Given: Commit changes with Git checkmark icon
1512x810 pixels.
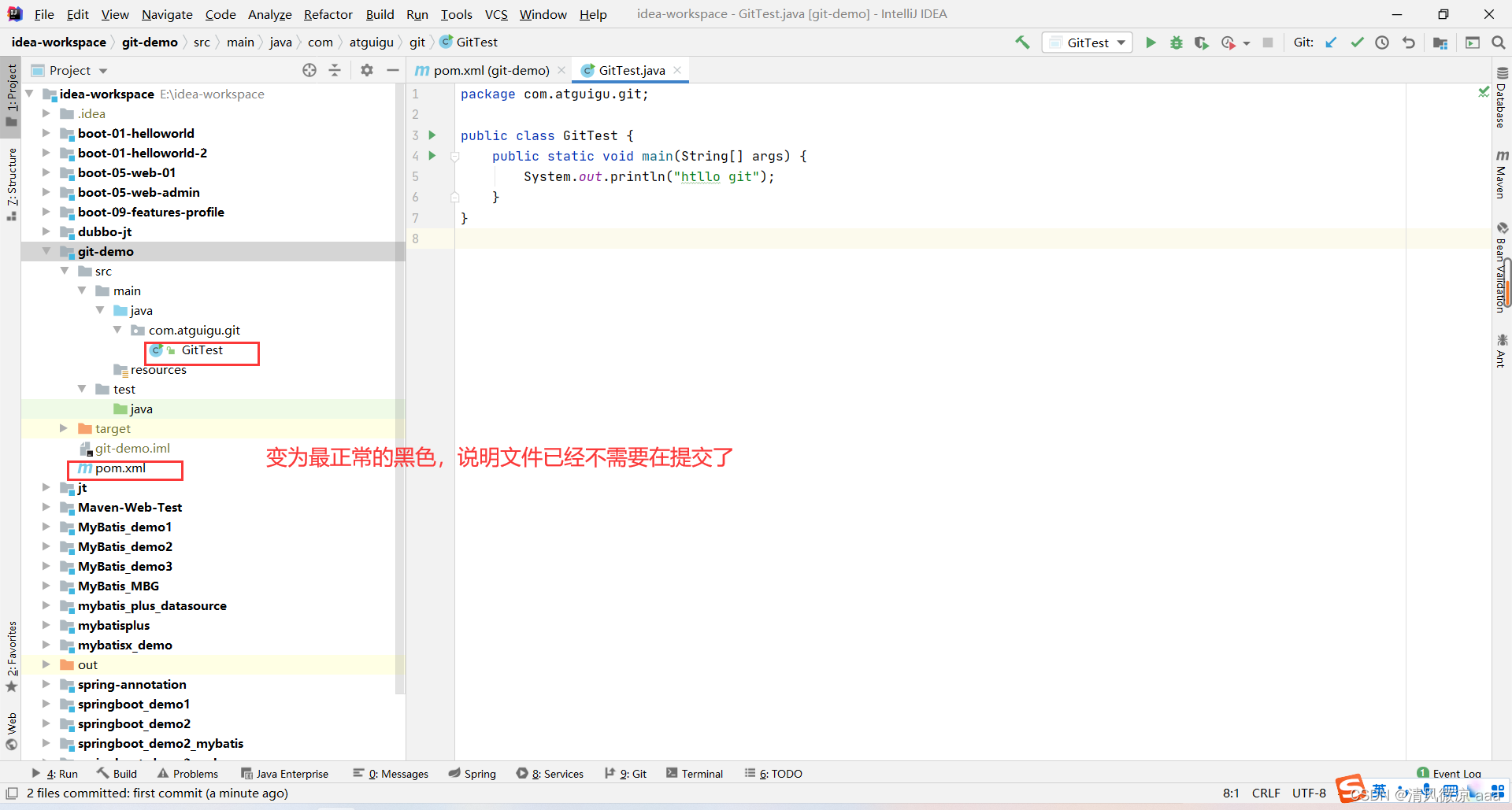Looking at the screenshot, I should 1357,43.
